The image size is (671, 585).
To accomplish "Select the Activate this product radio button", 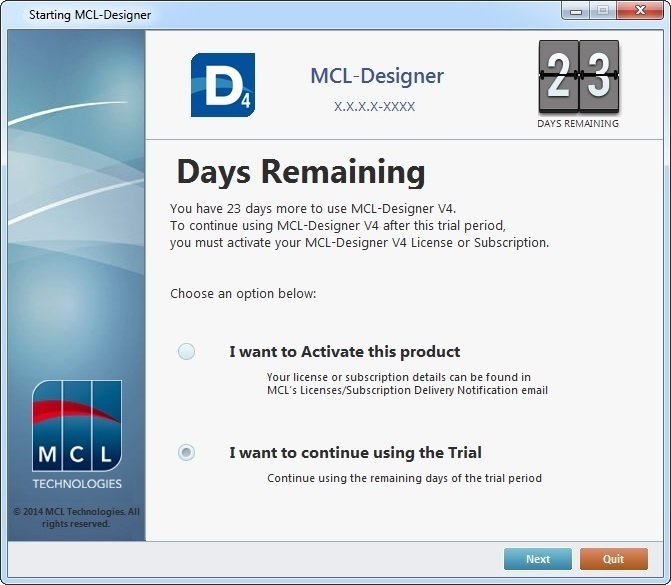I will [187, 351].
